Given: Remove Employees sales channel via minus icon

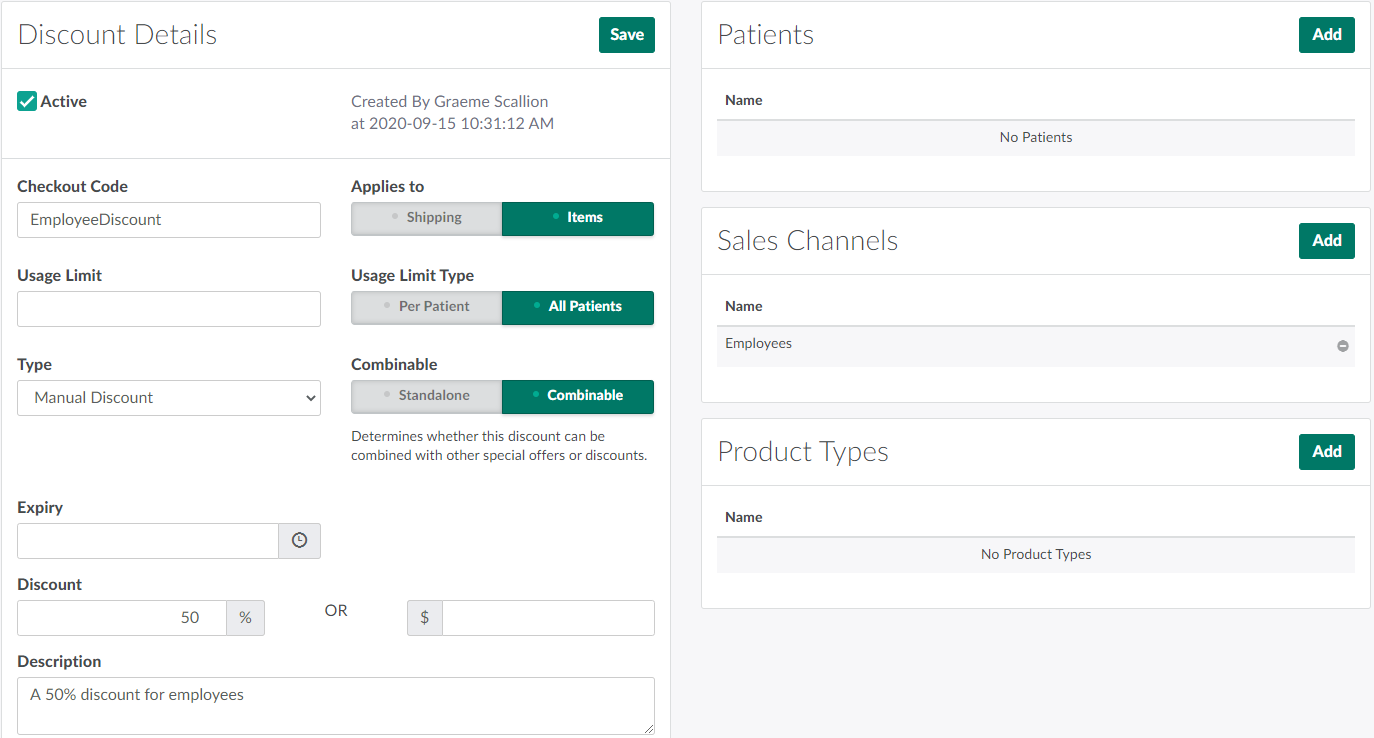Looking at the screenshot, I should point(1342,346).
